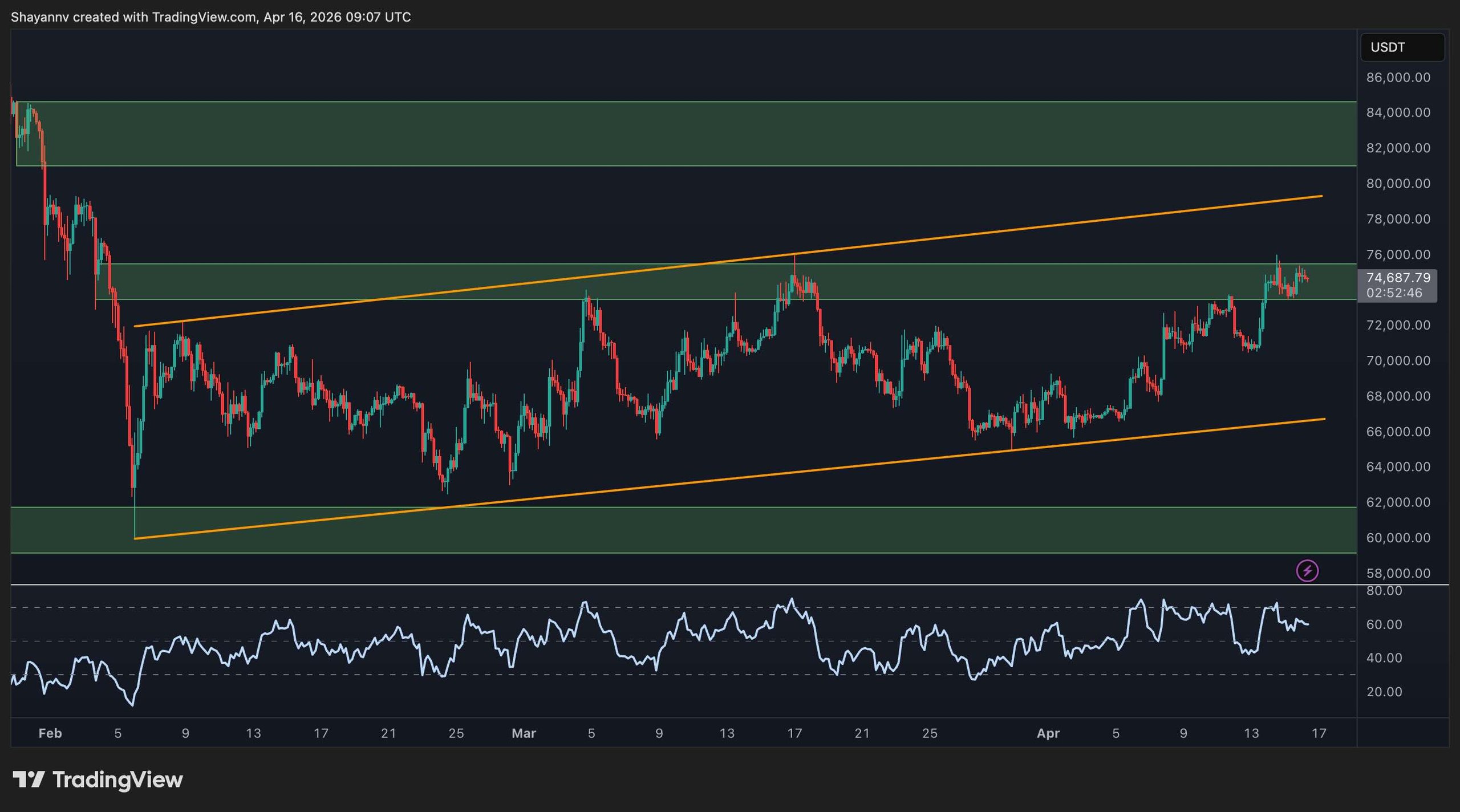Click the 80.00 RSI scale label

tap(1384, 591)
